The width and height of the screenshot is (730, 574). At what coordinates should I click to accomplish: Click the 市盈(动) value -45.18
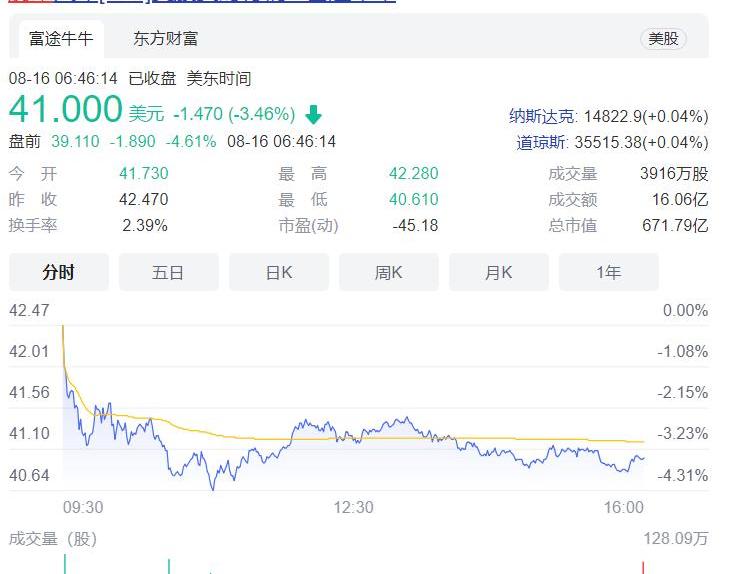coord(415,225)
